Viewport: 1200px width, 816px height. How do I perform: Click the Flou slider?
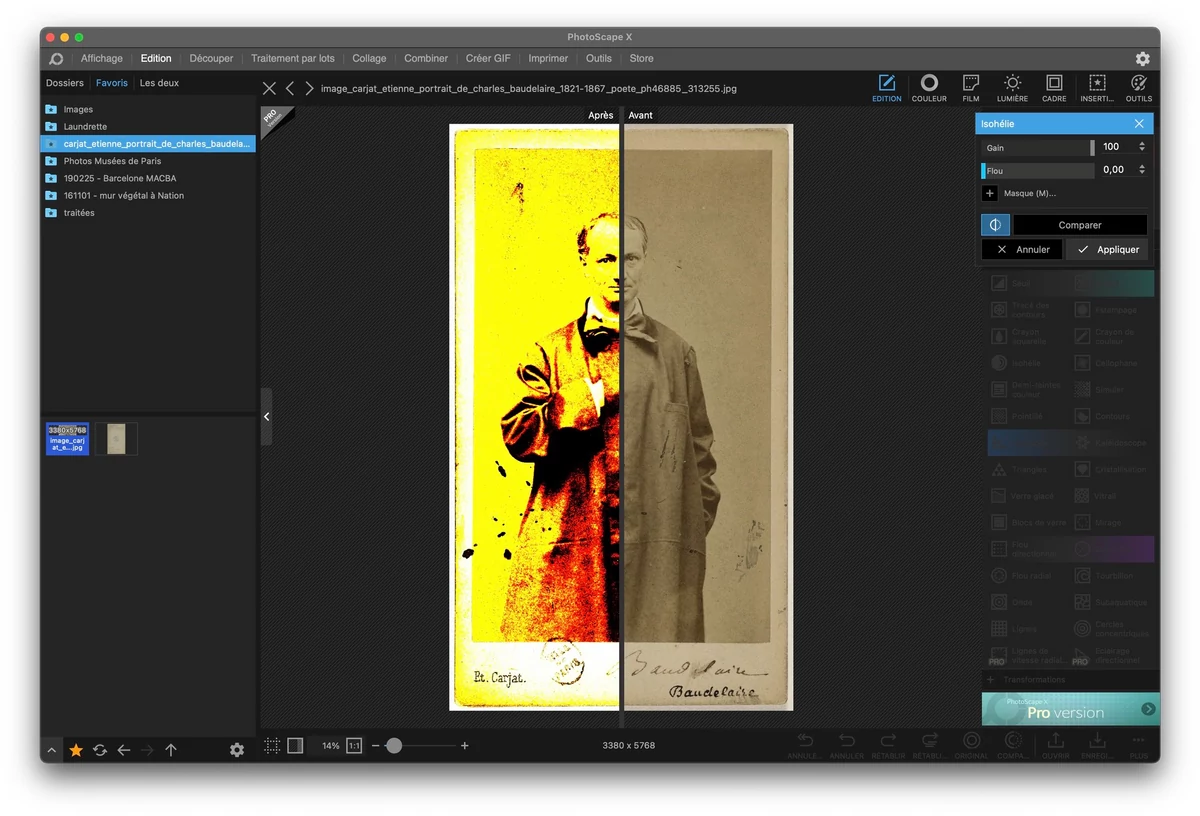(x=1038, y=170)
